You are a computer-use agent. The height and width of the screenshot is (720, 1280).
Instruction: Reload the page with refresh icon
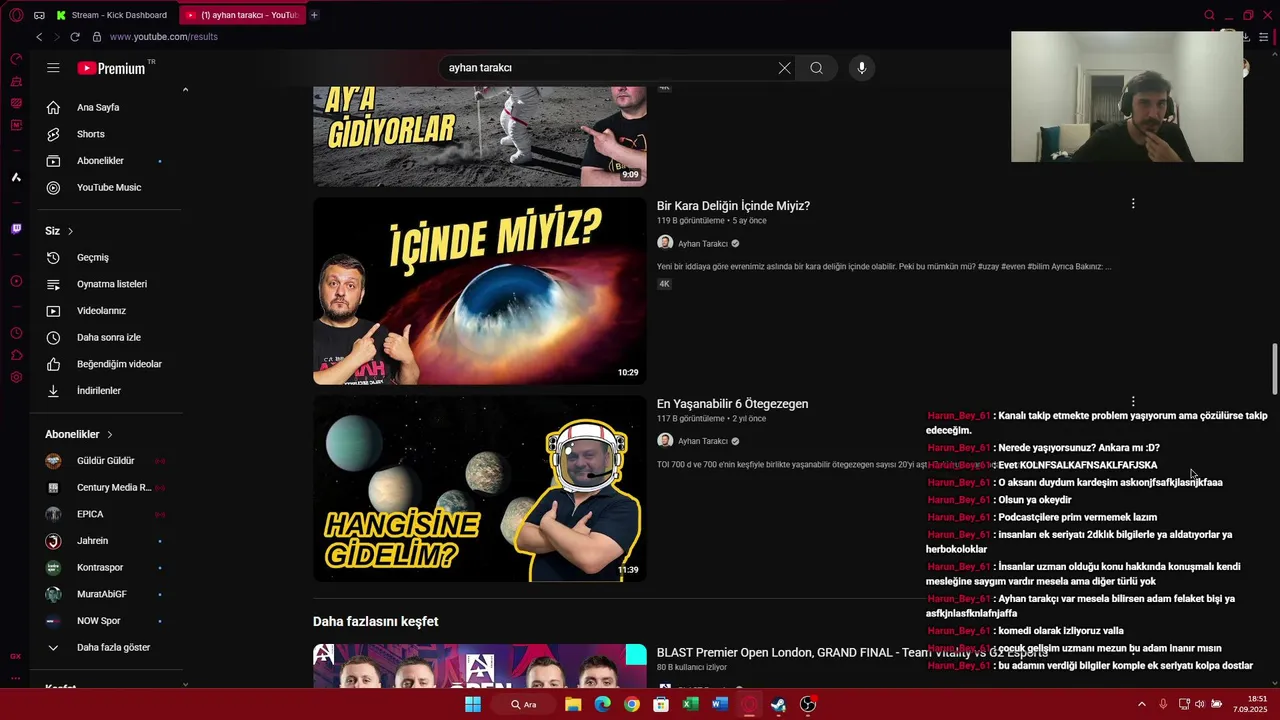(x=75, y=37)
